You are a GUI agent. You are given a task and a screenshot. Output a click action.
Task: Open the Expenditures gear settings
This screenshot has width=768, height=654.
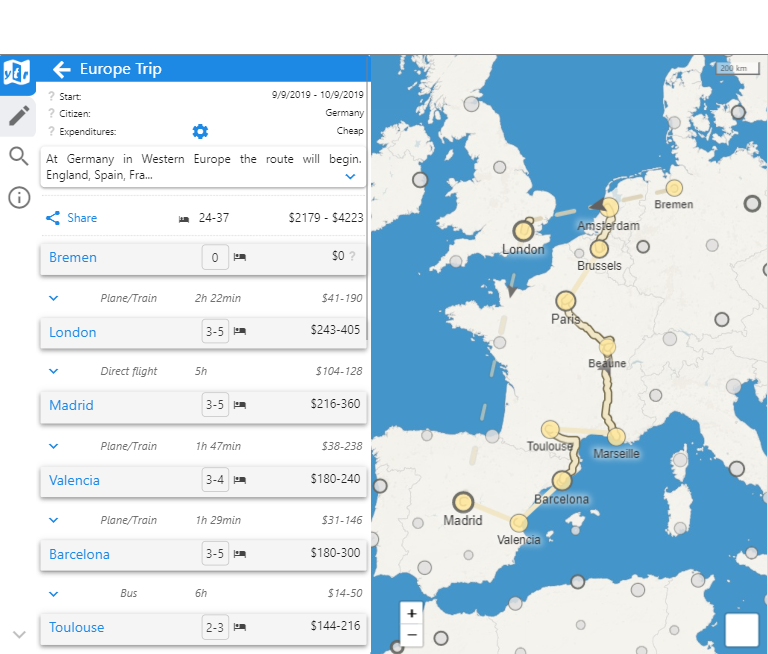pos(200,131)
